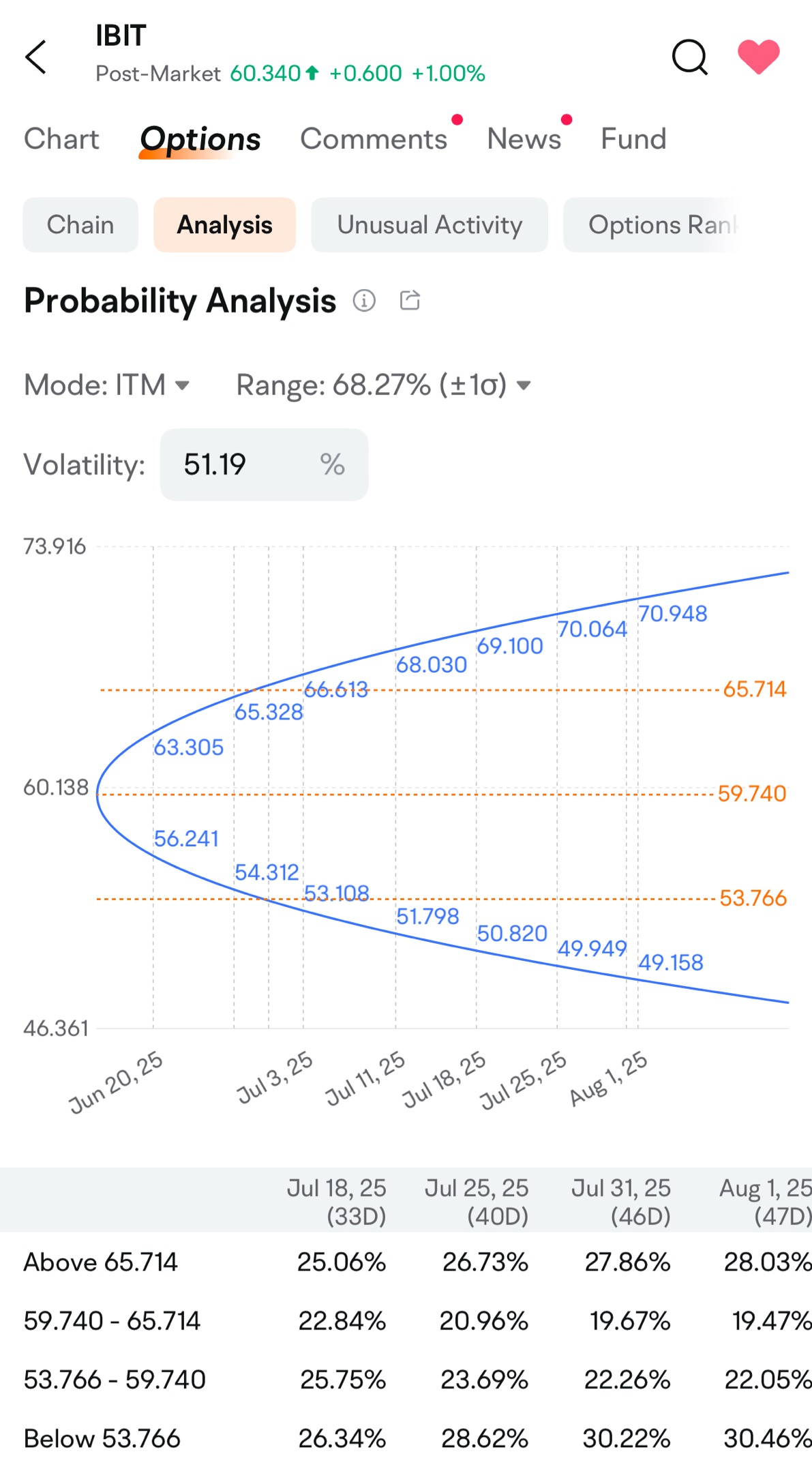Image resolution: width=812 pixels, height=1484 pixels.
Task: Select the Chain filter
Action: click(80, 224)
